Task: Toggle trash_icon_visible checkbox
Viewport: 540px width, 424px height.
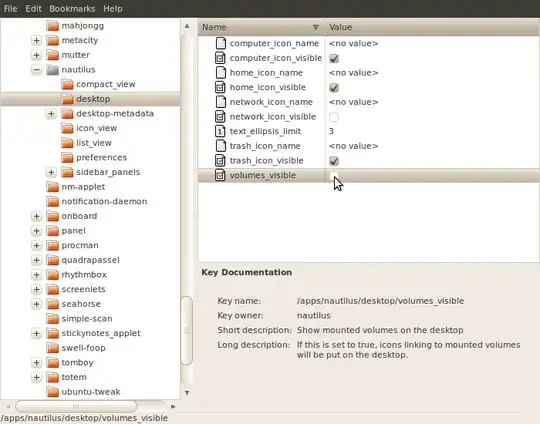Action: (334, 161)
